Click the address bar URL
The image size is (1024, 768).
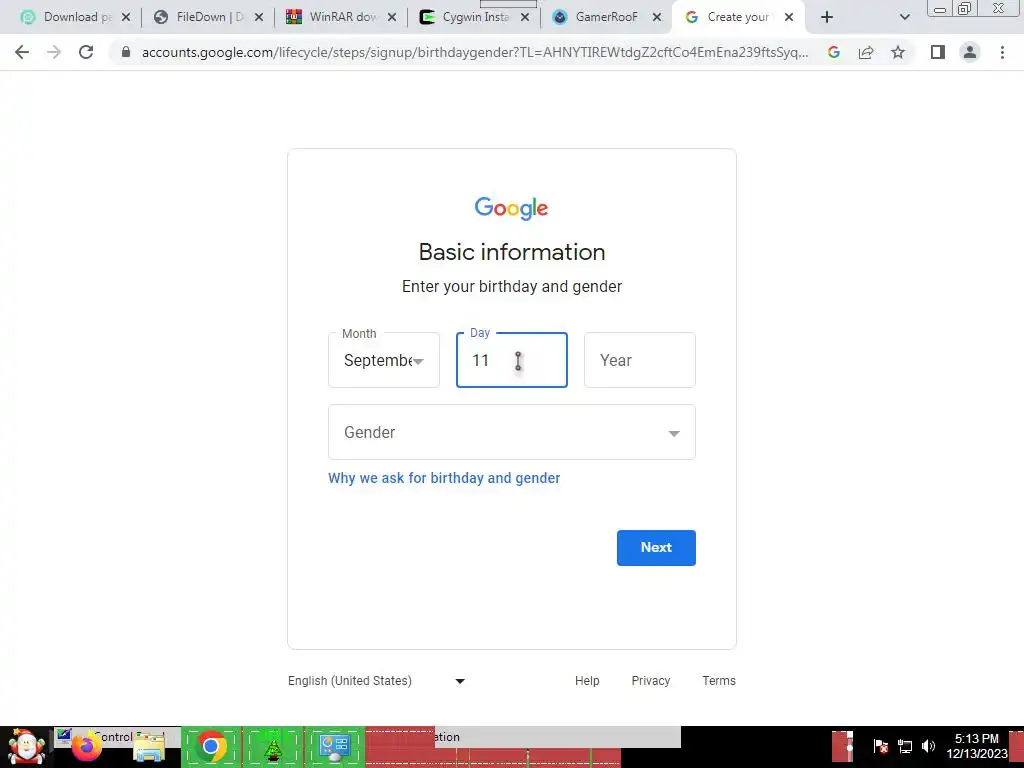[x=475, y=52]
